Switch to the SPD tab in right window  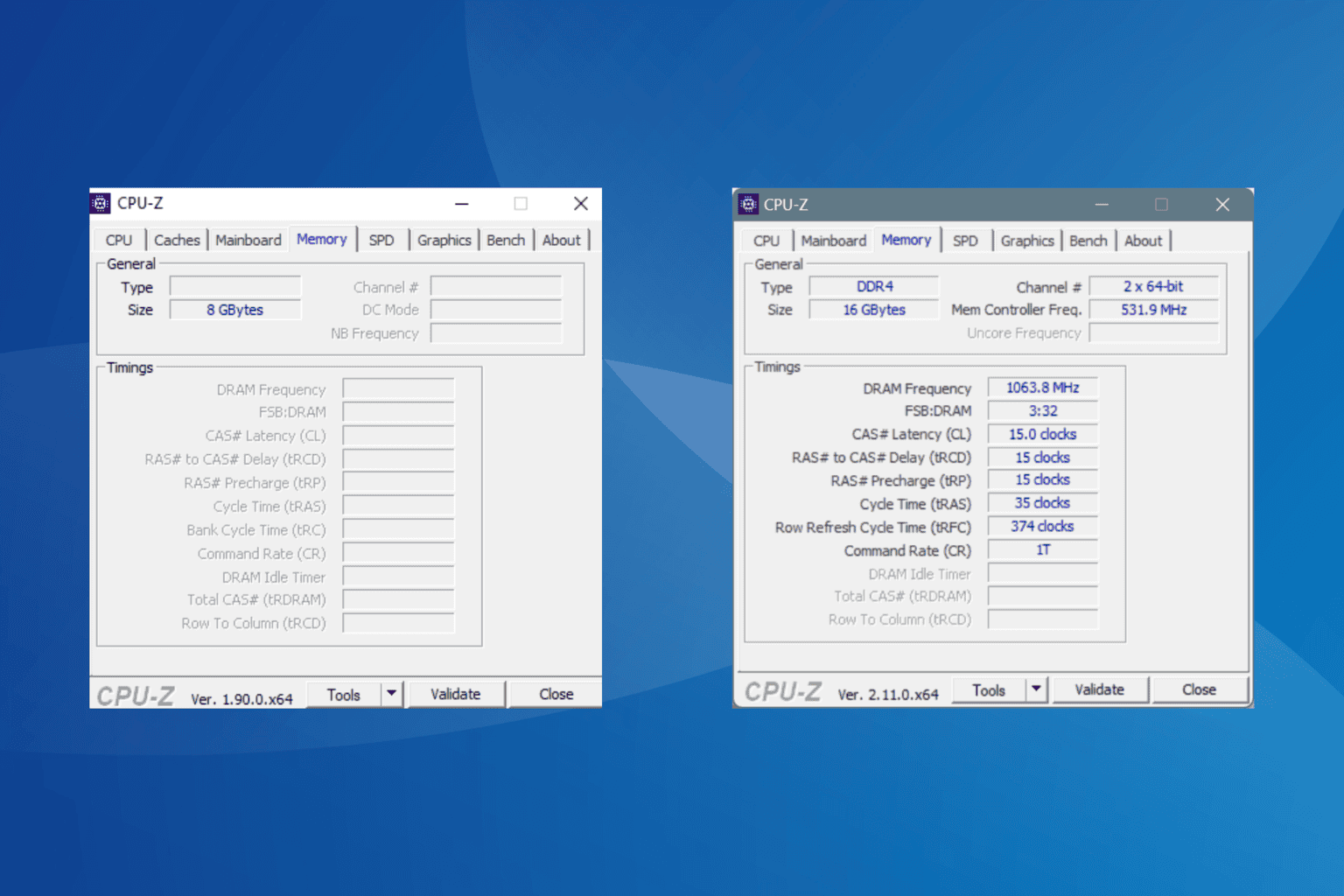[x=965, y=240]
